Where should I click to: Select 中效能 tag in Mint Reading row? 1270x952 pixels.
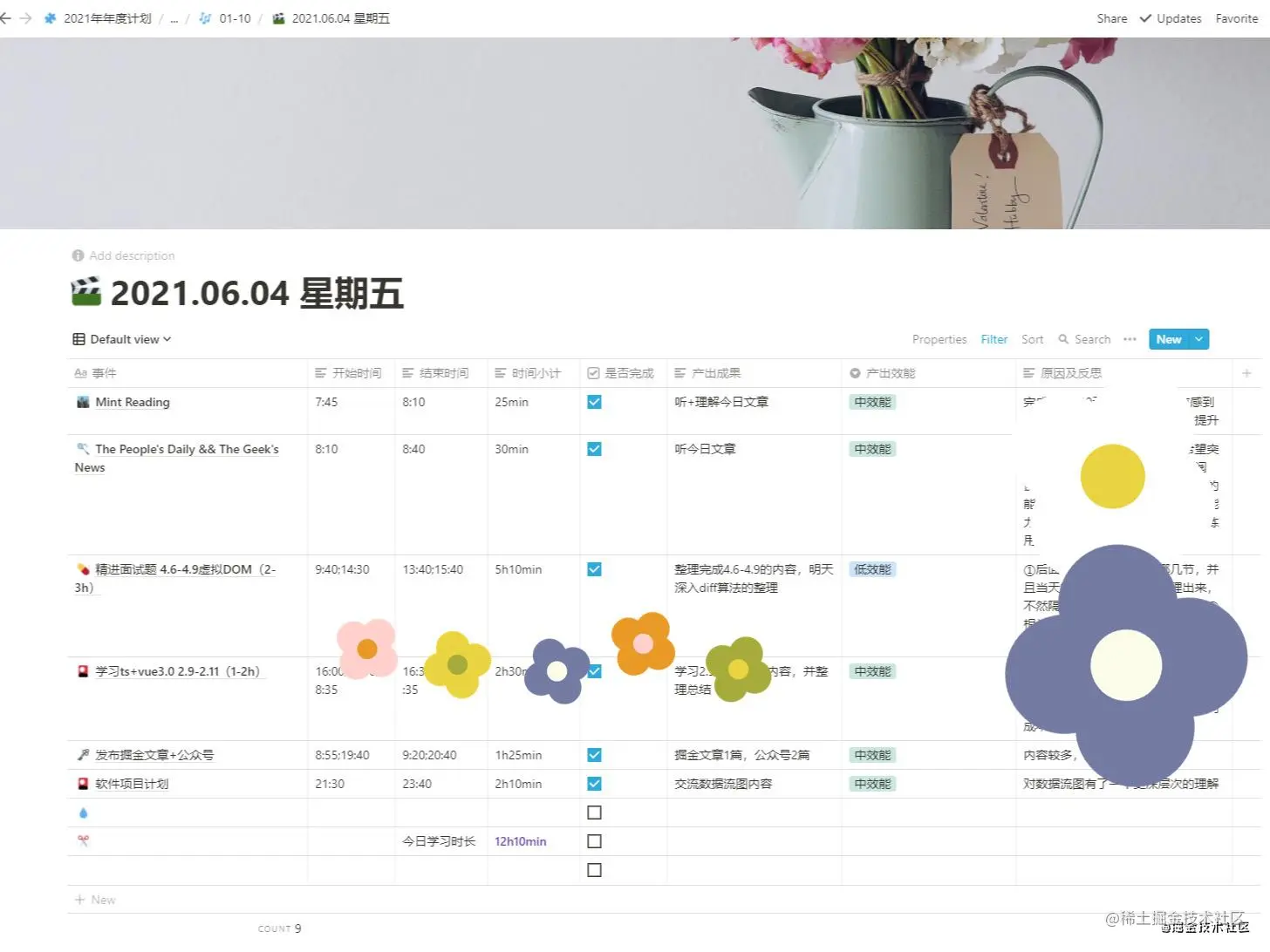point(872,402)
